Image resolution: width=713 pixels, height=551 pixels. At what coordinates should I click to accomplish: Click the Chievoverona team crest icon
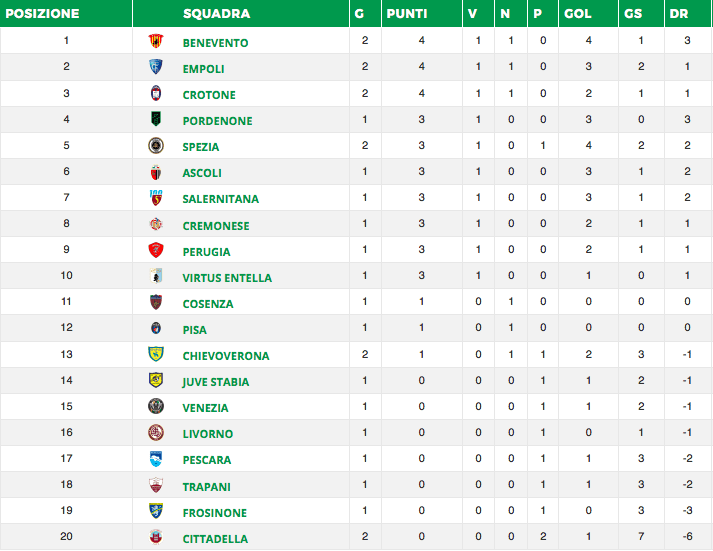point(155,355)
